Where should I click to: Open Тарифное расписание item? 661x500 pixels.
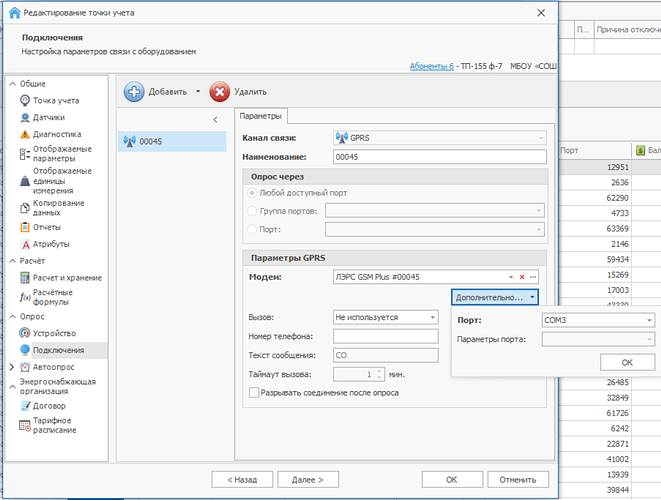[x=48, y=425]
